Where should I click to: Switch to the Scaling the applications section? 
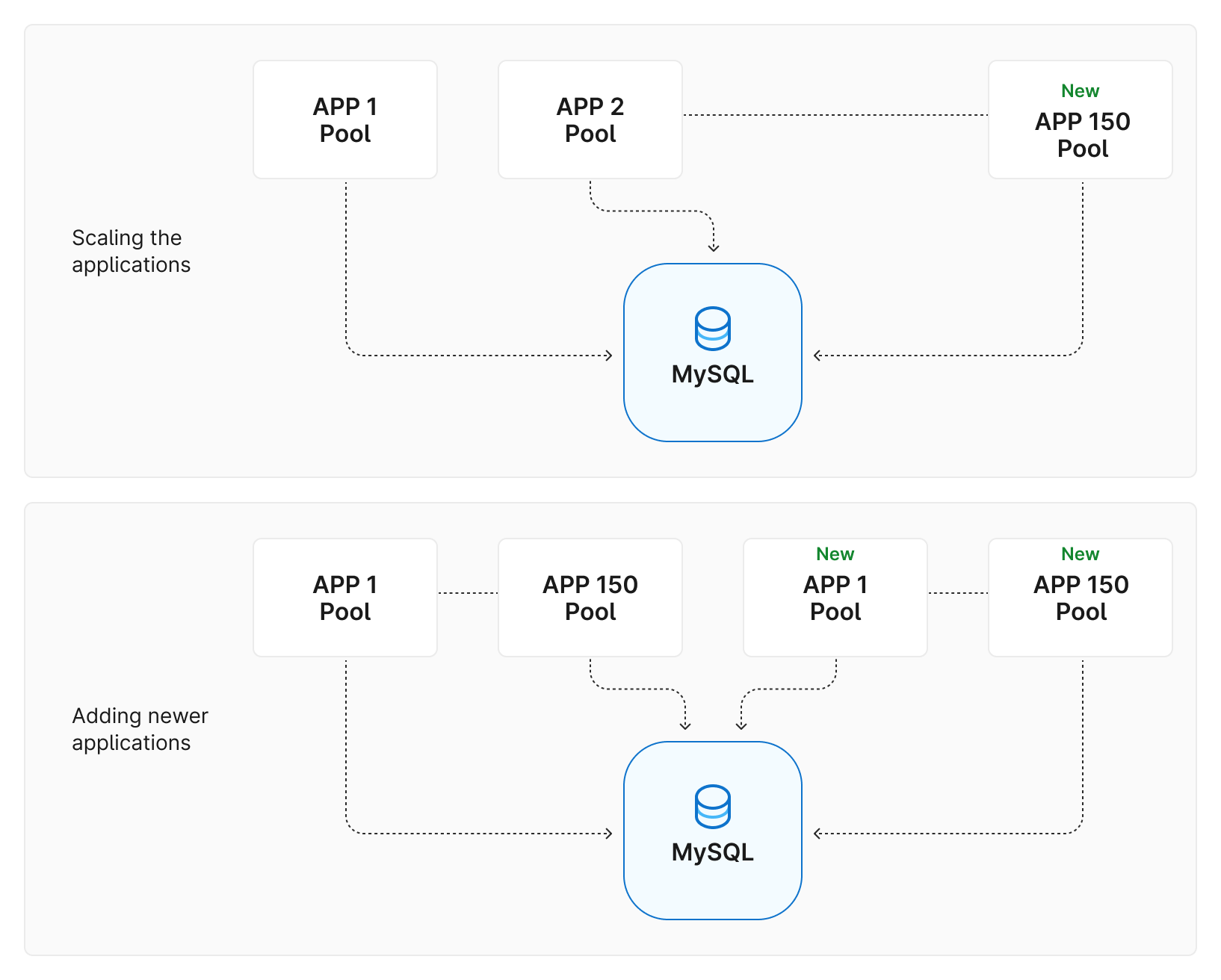point(131,251)
